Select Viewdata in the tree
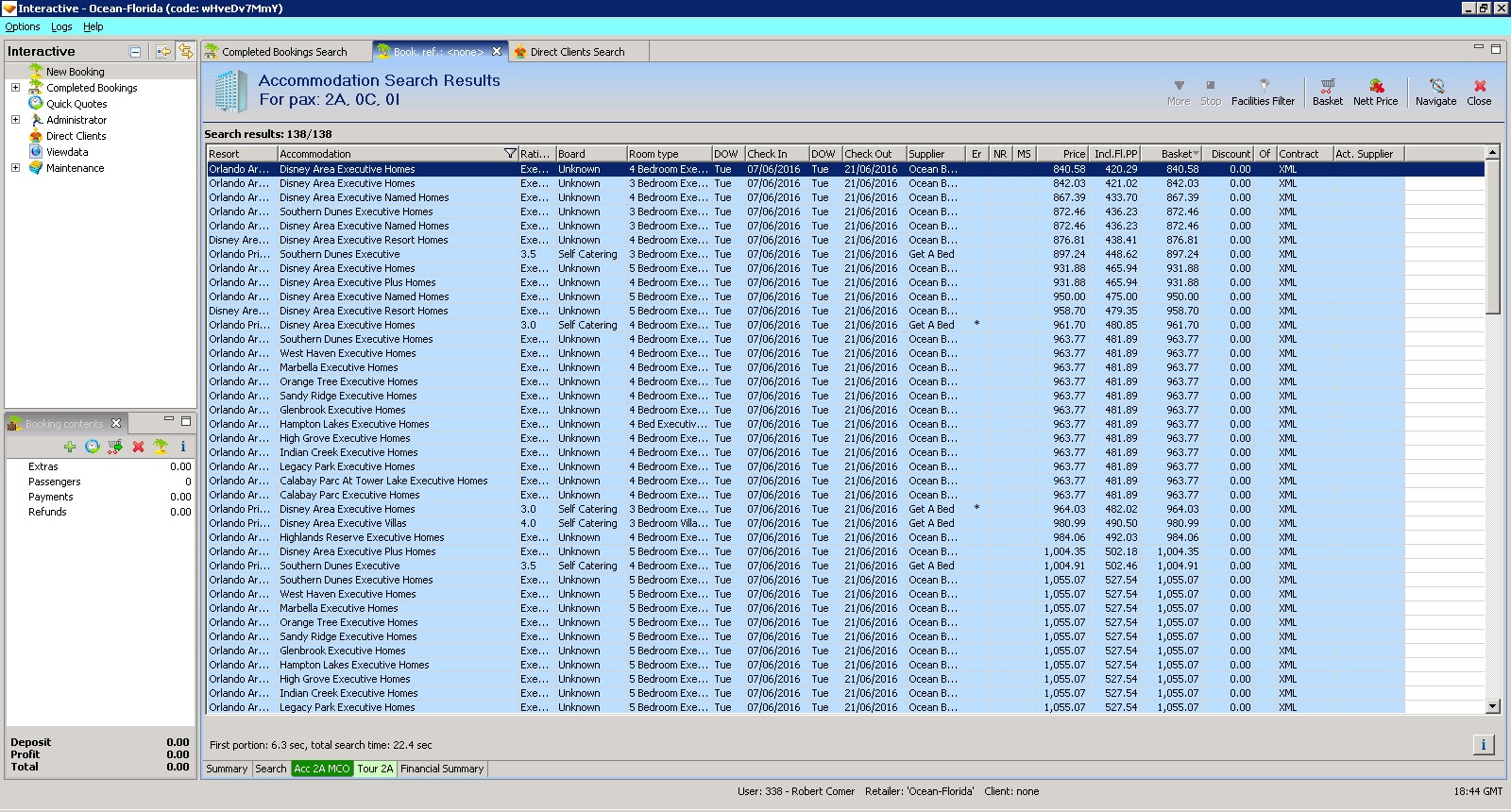The image size is (1511, 812). coord(67,152)
